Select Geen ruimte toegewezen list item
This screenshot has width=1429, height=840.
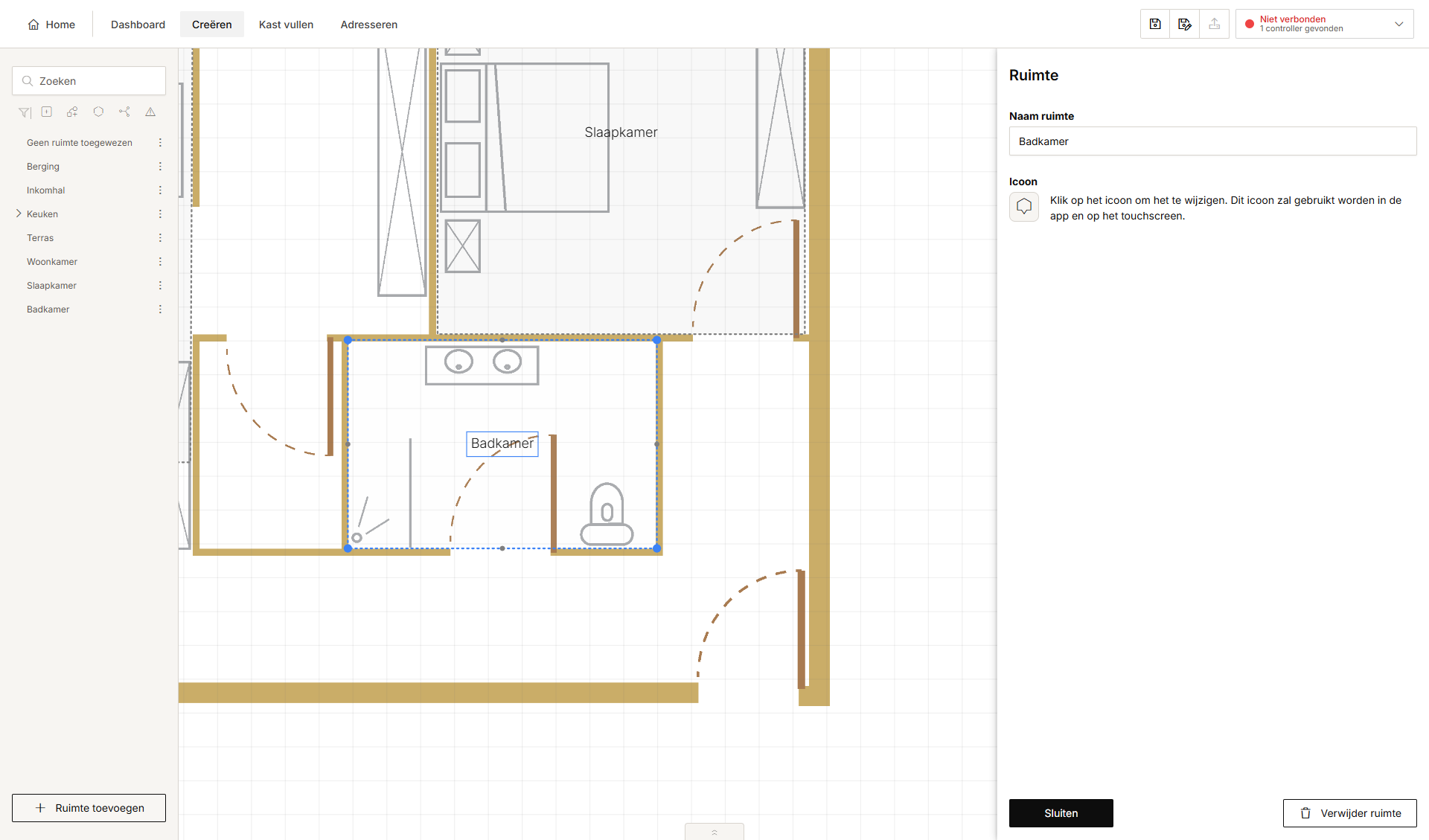click(x=80, y=143)
